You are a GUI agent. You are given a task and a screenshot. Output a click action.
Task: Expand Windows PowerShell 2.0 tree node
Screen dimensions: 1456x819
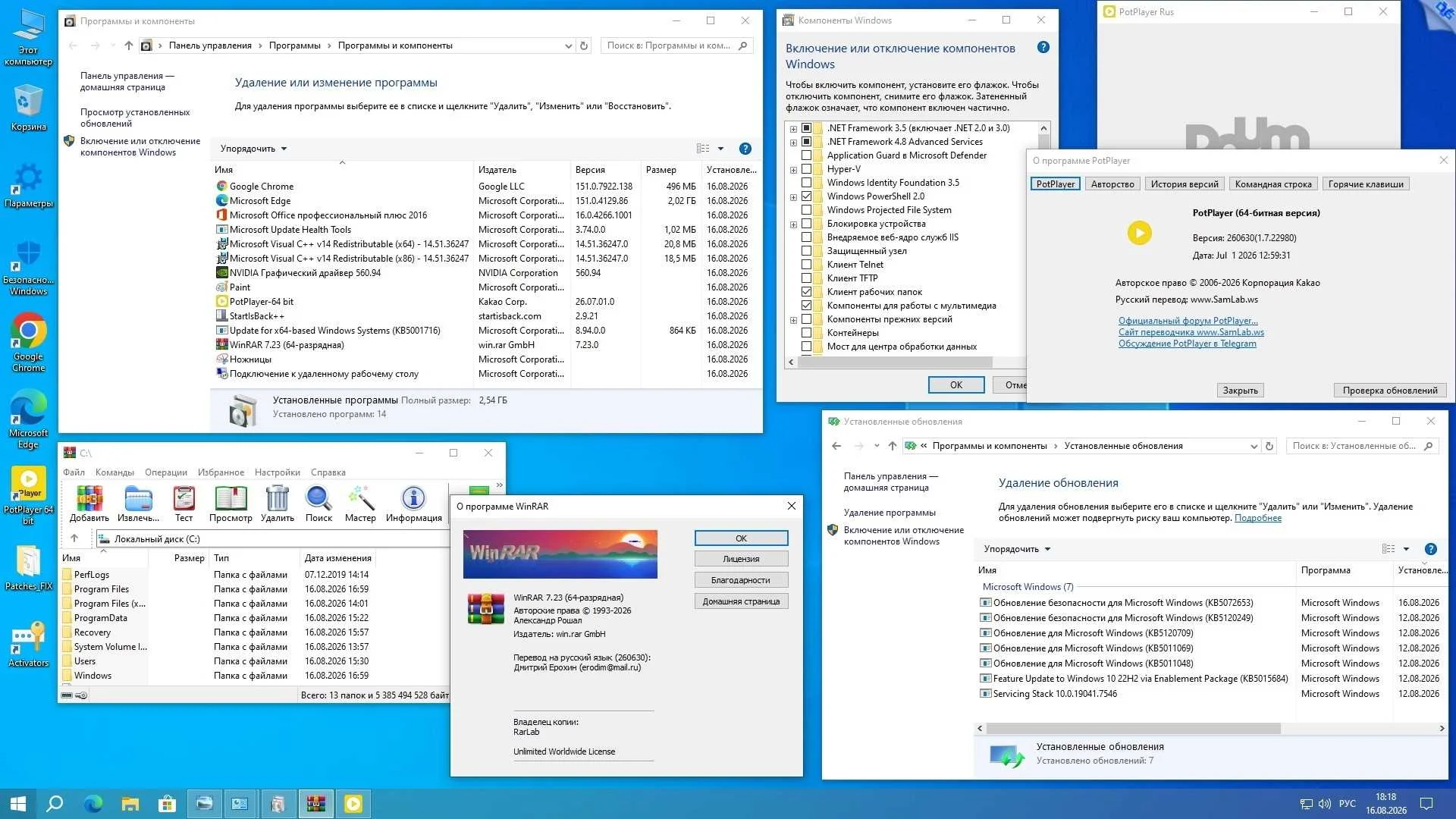pyautogui.click(x=793, y=197)
